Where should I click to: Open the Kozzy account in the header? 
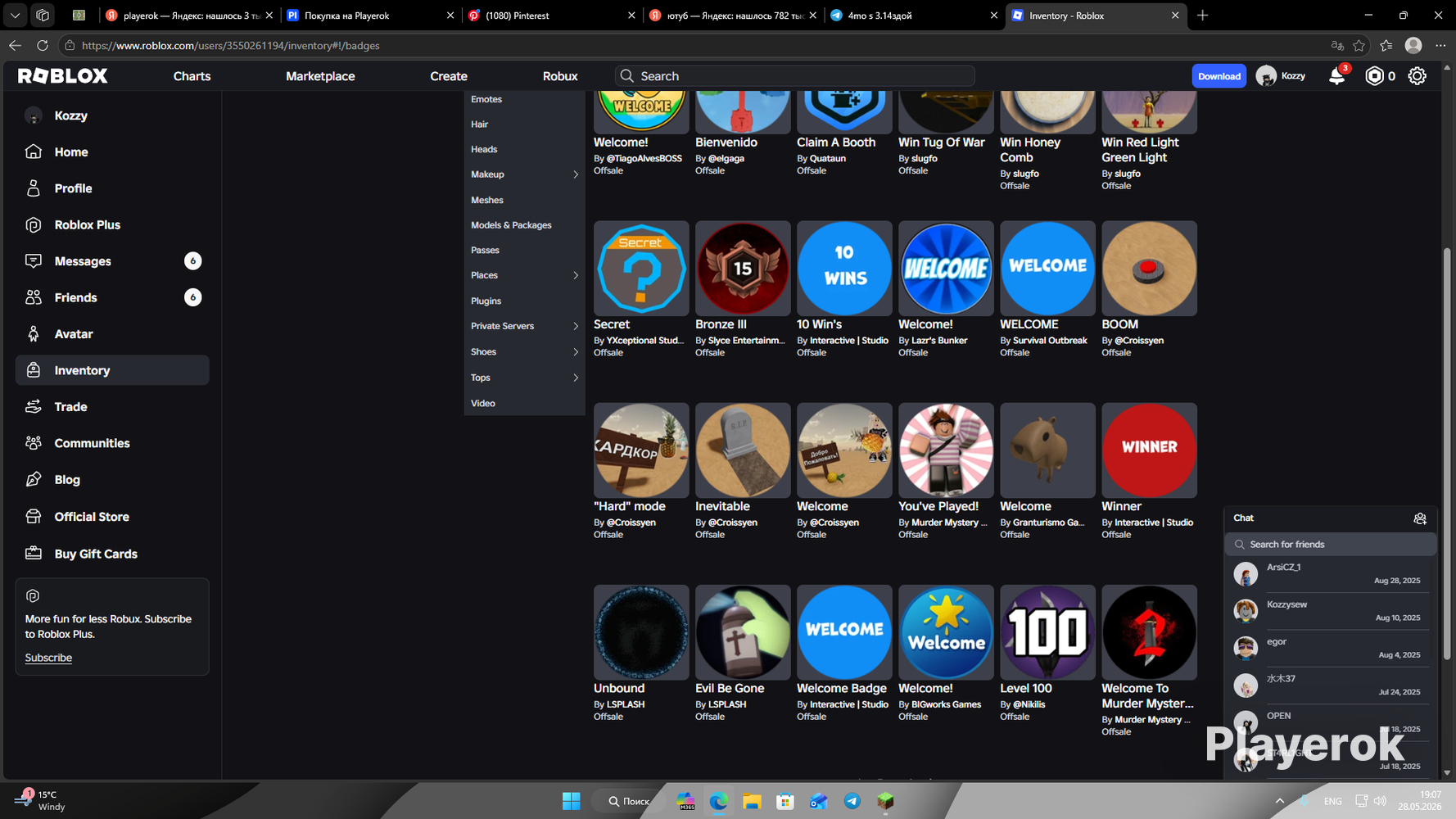click(x=1282, y=76)
